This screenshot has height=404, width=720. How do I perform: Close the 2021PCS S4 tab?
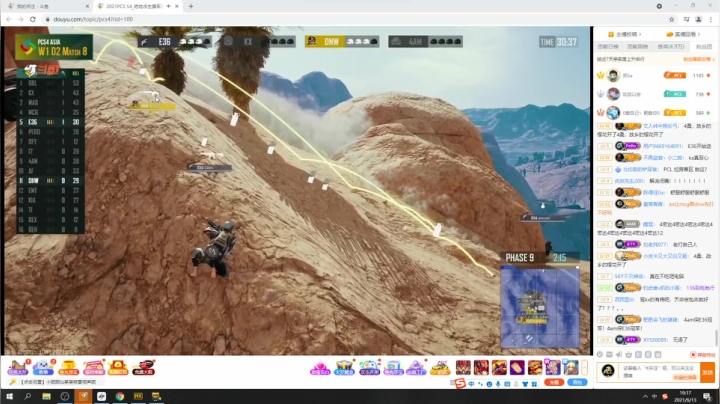177,6
